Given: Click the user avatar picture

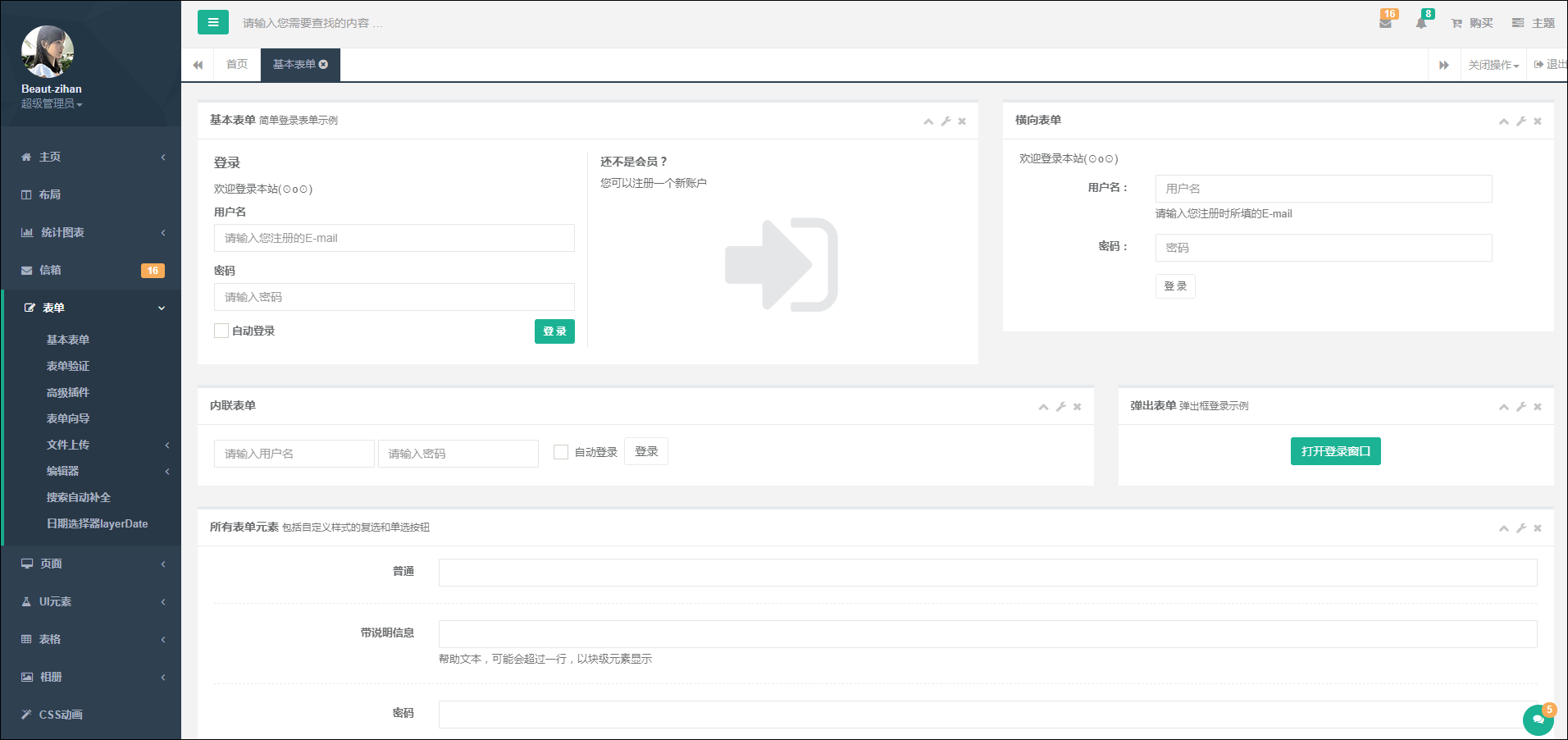Looking at the screenshot, I should 48,52.
